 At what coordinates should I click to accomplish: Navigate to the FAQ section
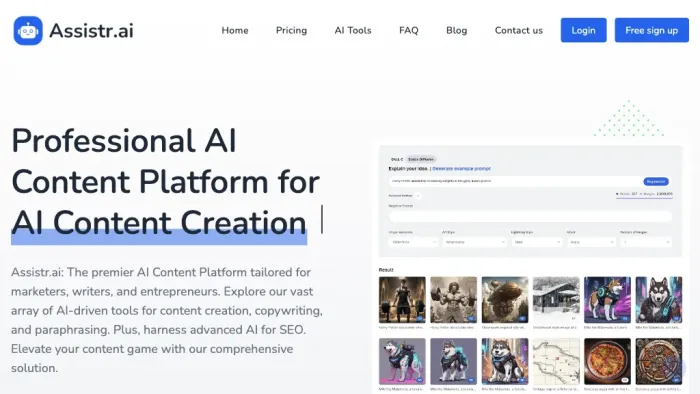(408, 30)
